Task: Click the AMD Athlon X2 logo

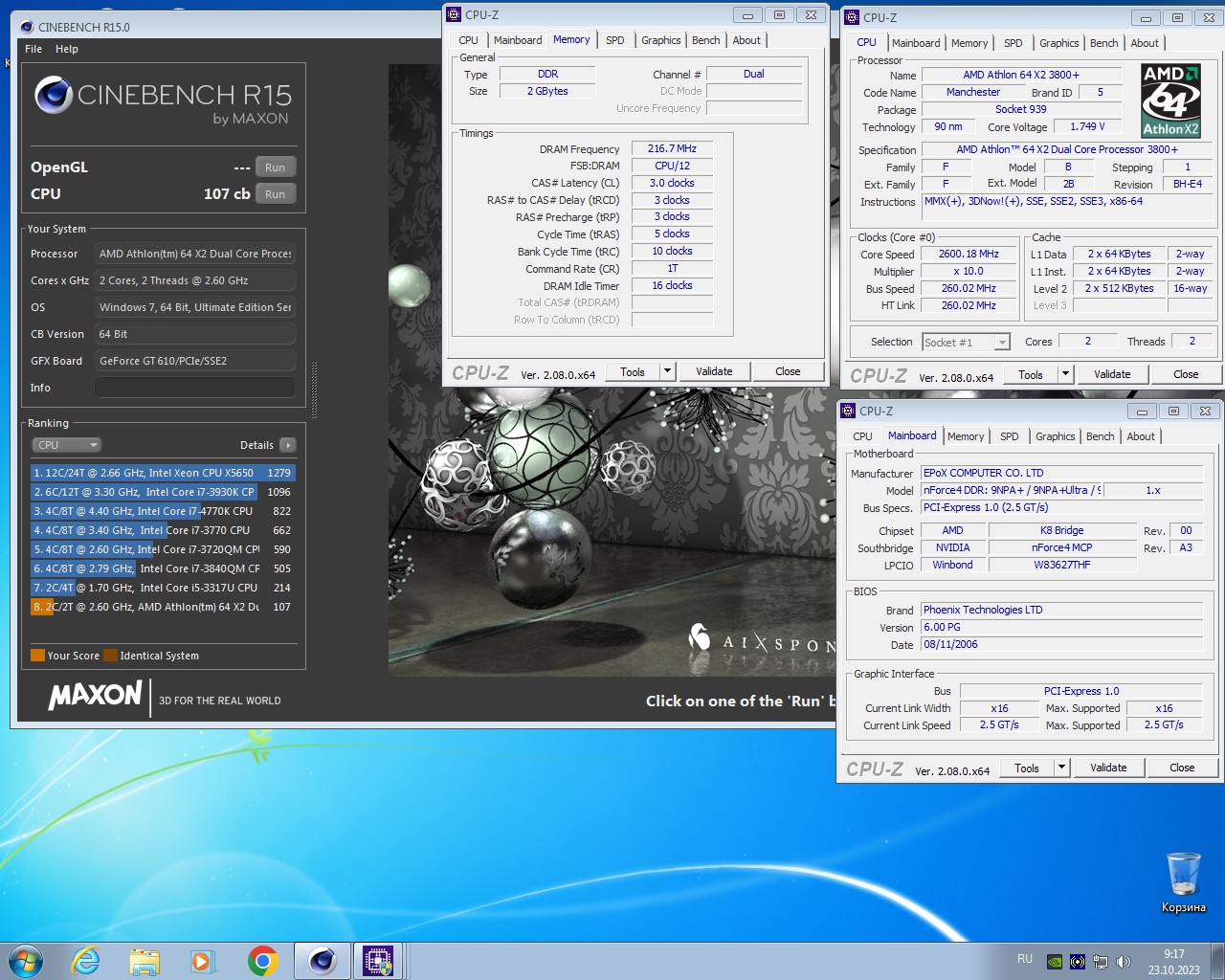Action: tap(1171, 100)
